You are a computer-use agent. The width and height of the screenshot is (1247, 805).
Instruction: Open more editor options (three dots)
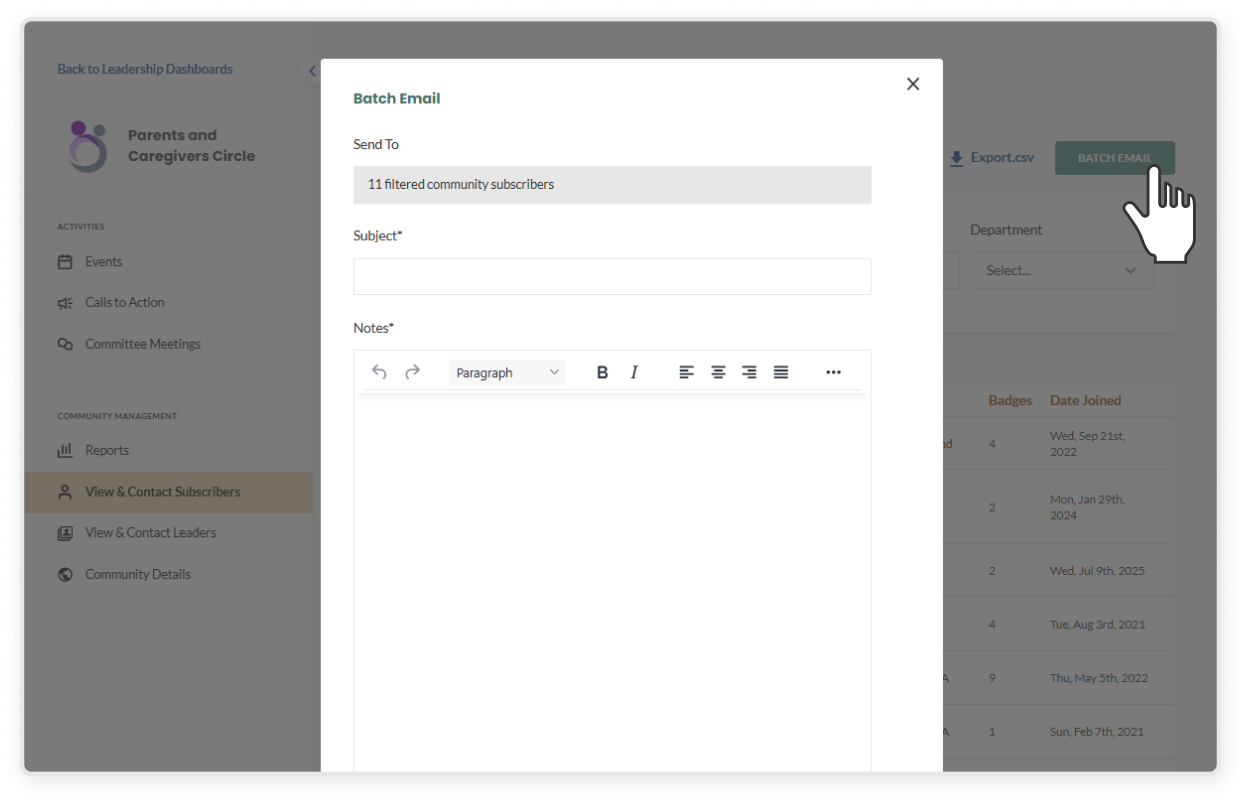tap(833, 372)
